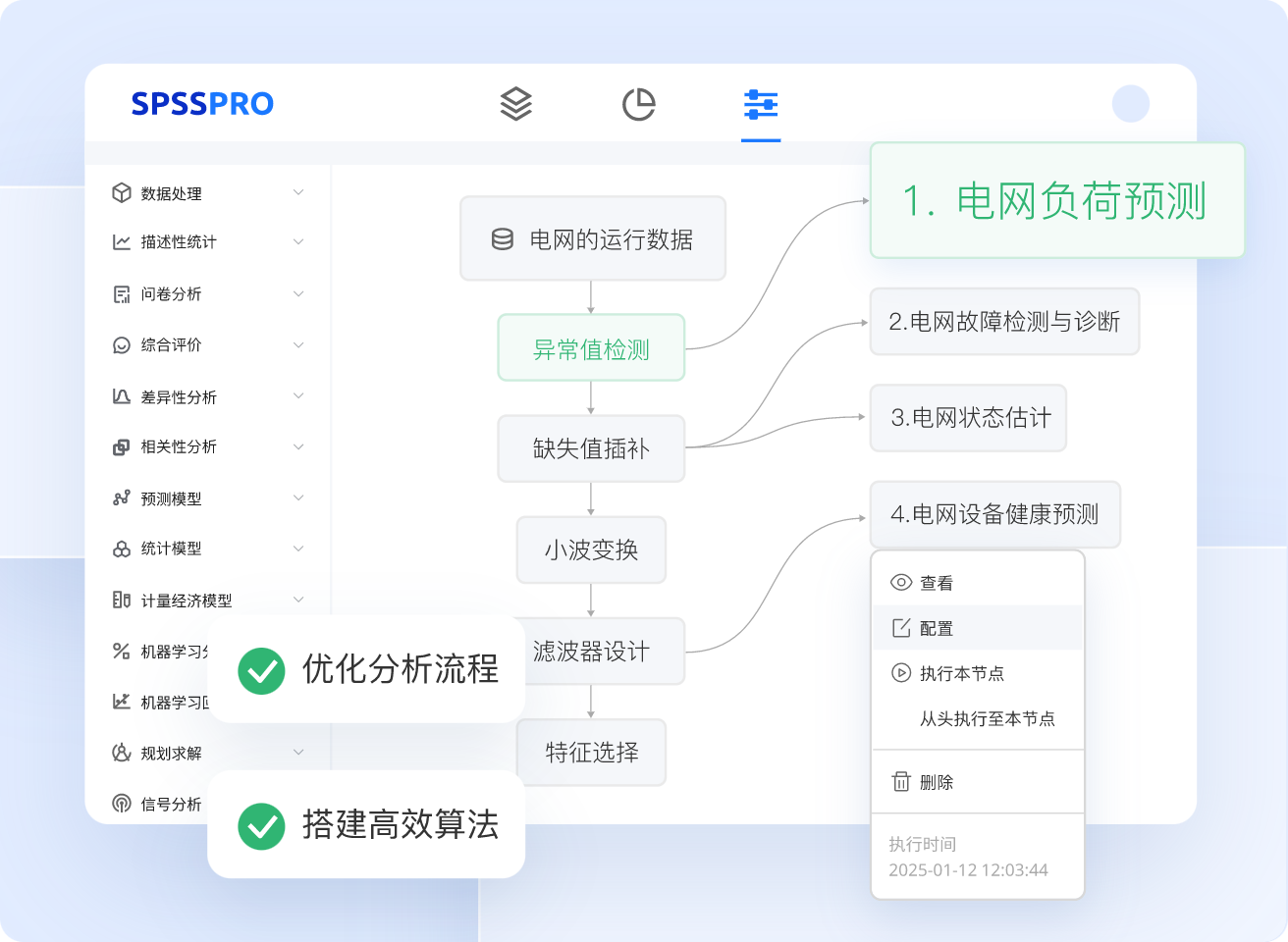Click the icon beside 计量经济模型
Viewport: 1288px width, 942px height.
[x=122, y=600]
